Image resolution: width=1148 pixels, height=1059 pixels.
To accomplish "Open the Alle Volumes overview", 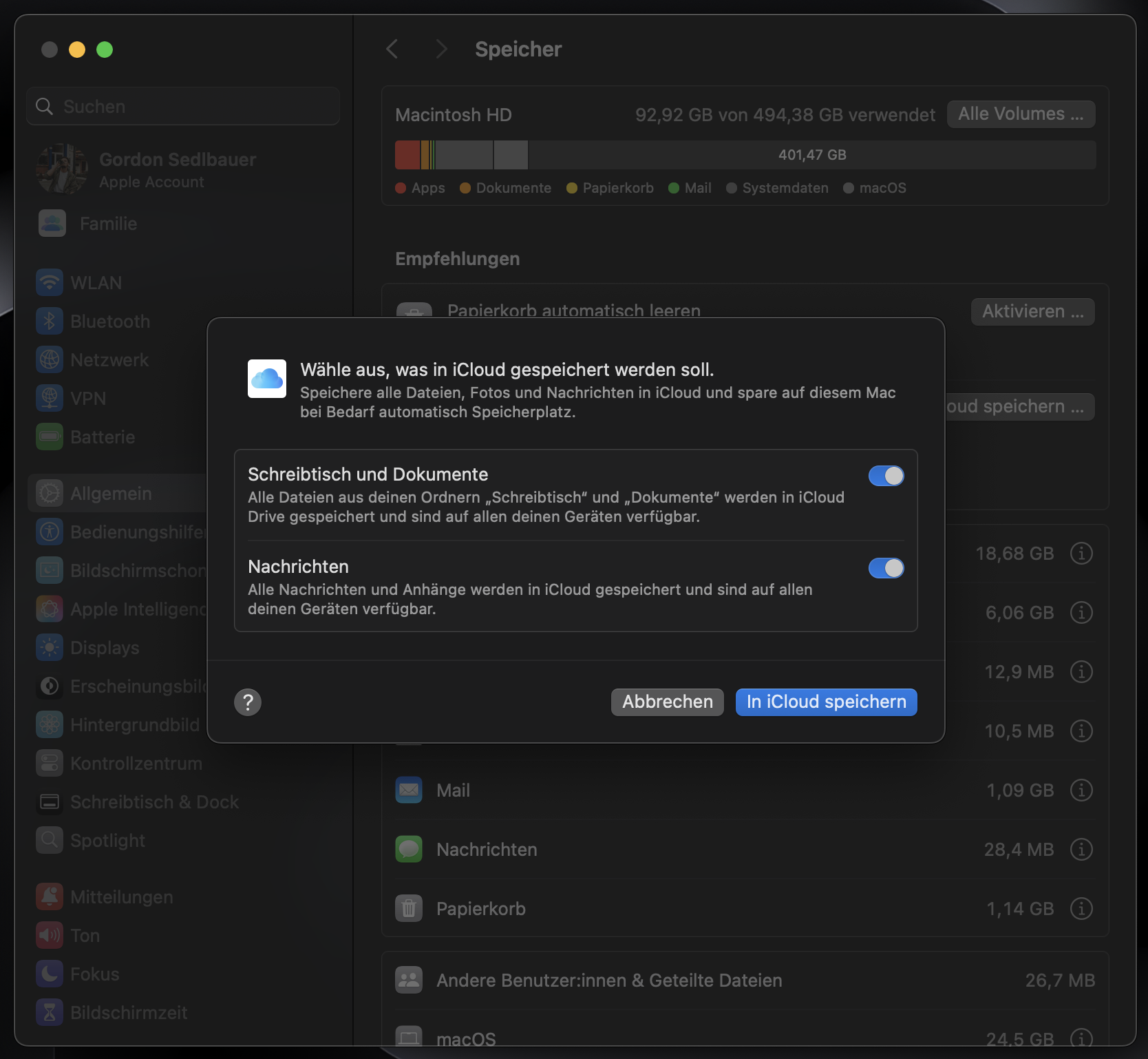I will tap(1021, 114).
